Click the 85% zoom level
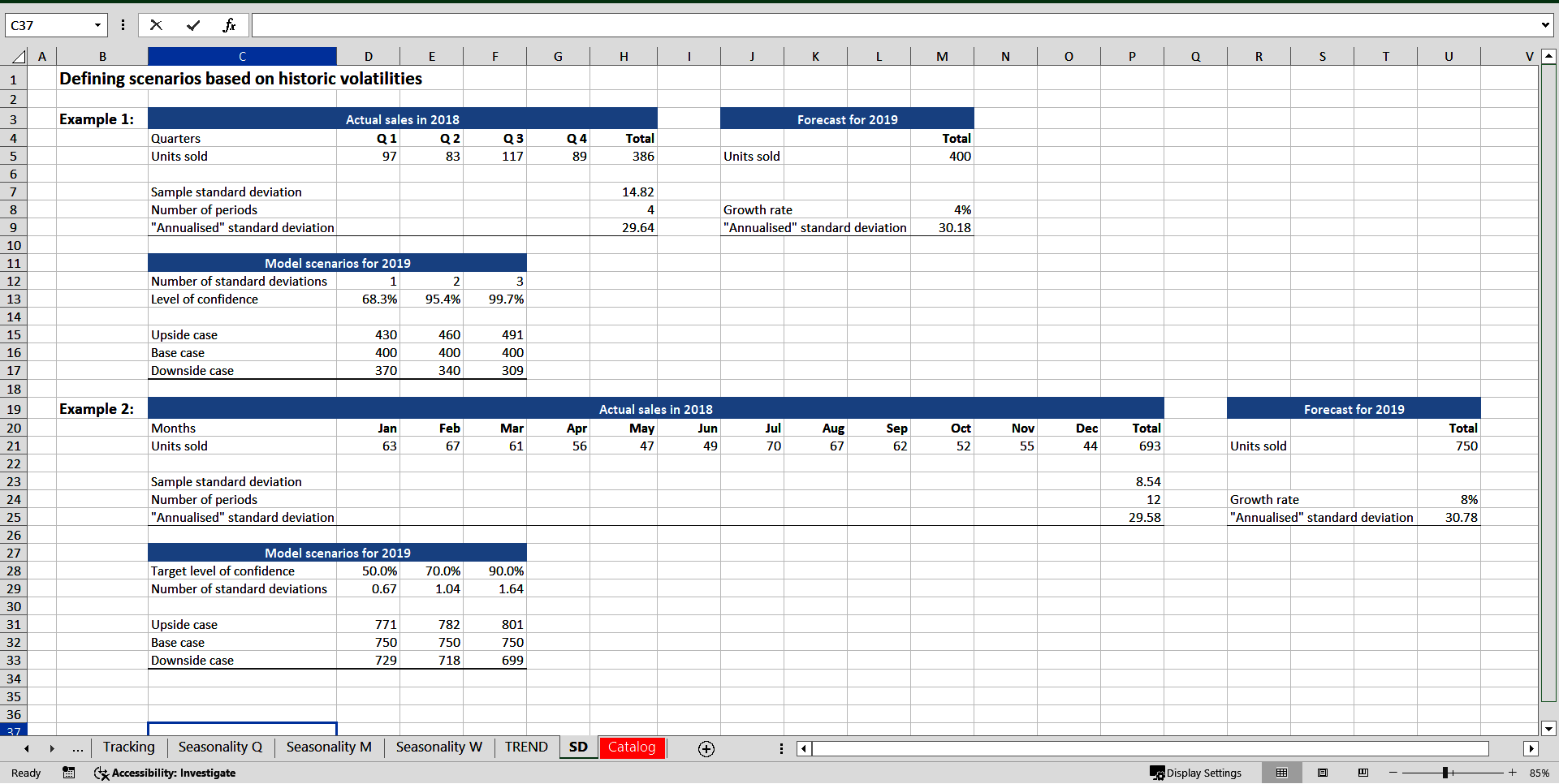The image size is (1559, 784). pyautogui.click(x=1539, y=773)
